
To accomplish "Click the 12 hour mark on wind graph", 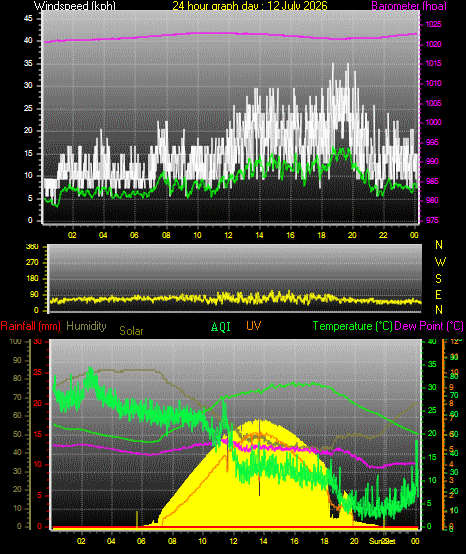I will (x=228, y=235).
